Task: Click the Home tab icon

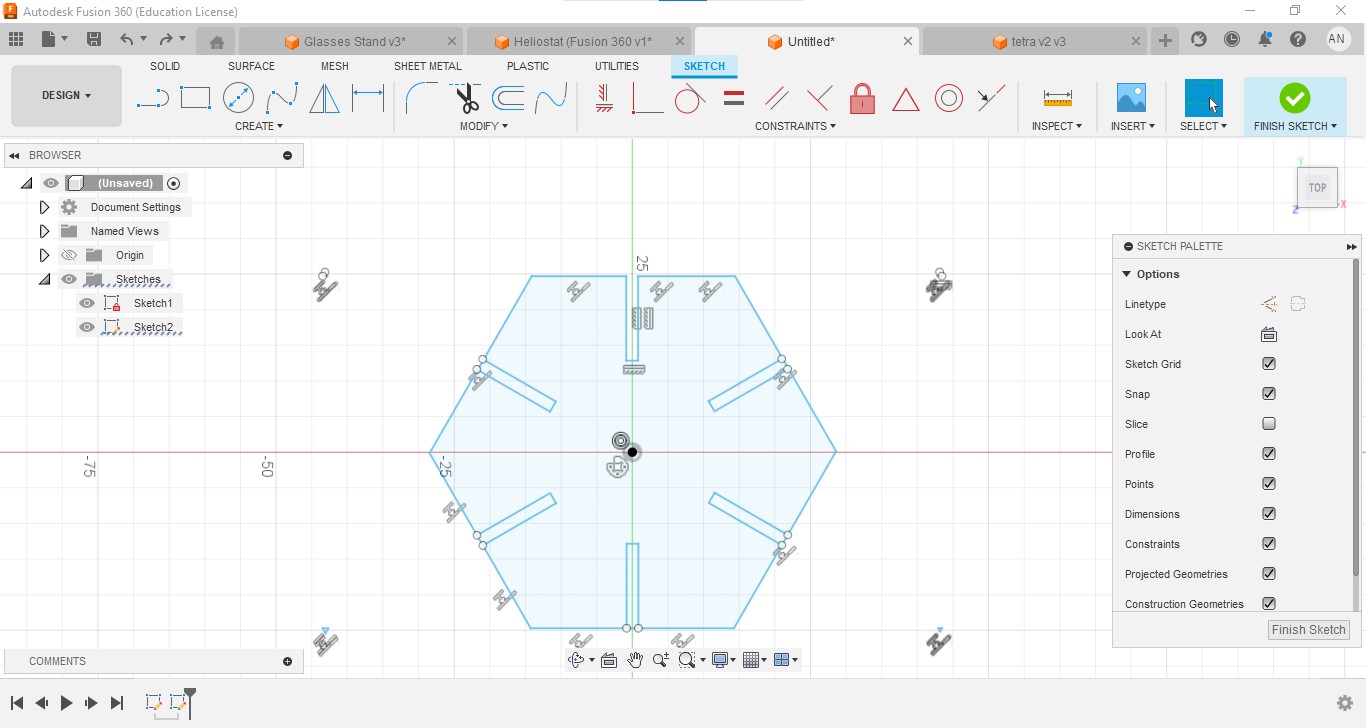Action: 216,42
